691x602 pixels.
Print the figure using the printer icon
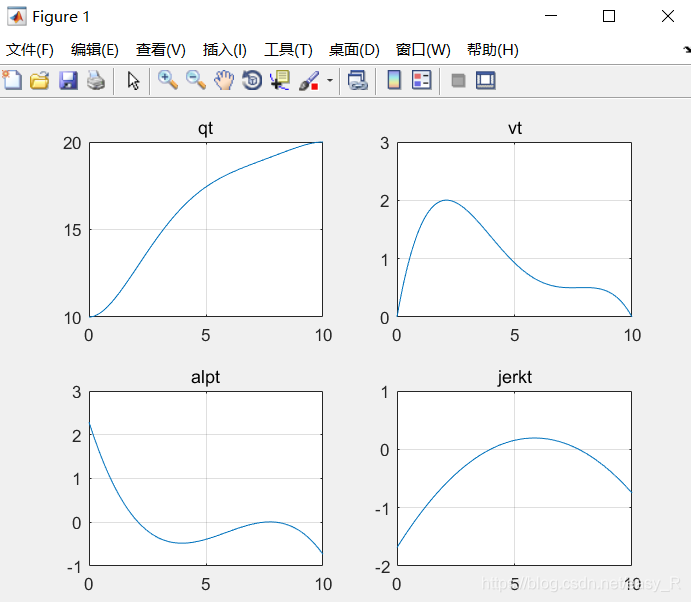pos(96,81)
